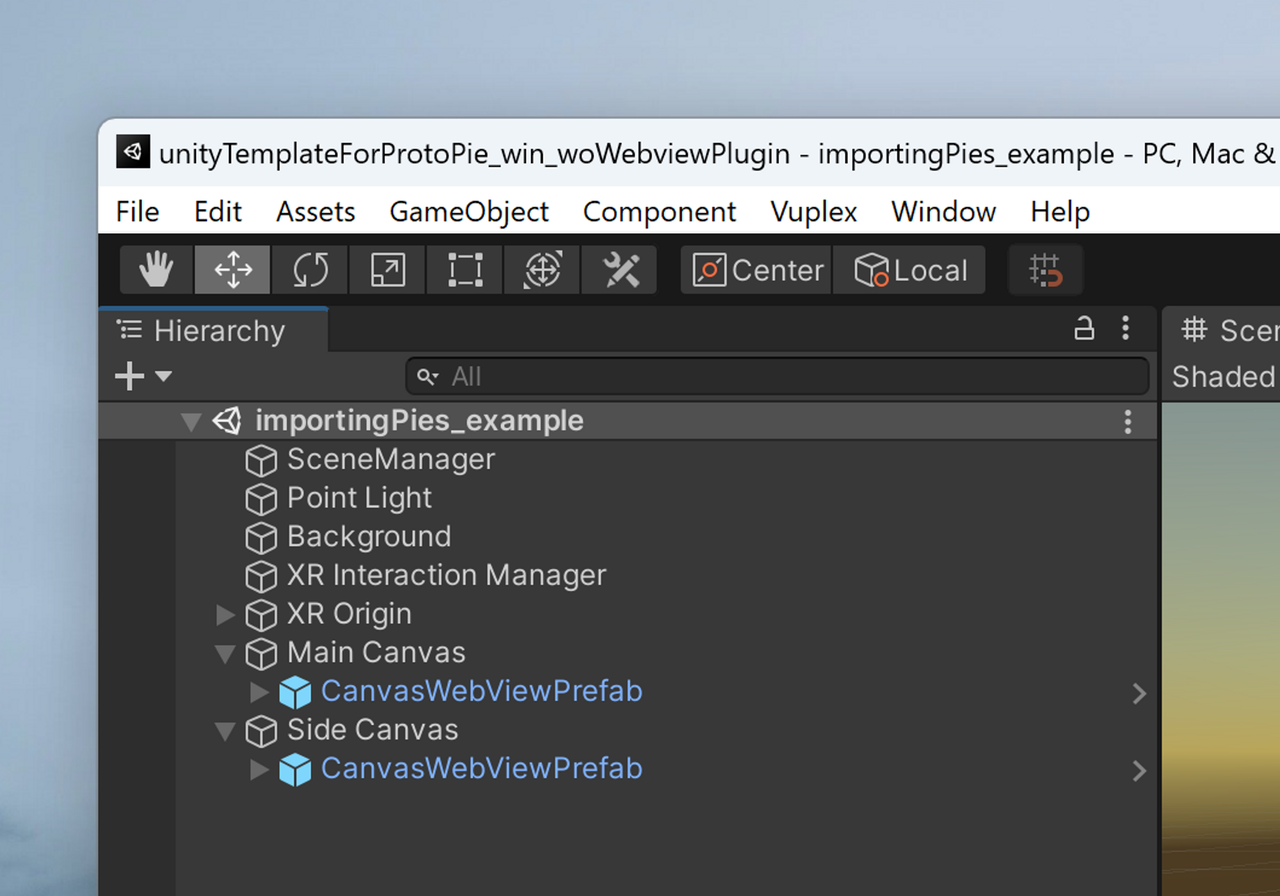The width and height of the screenshot is (1280, 896).
Task: Select the Move tool
Action: tap(233, 270)
